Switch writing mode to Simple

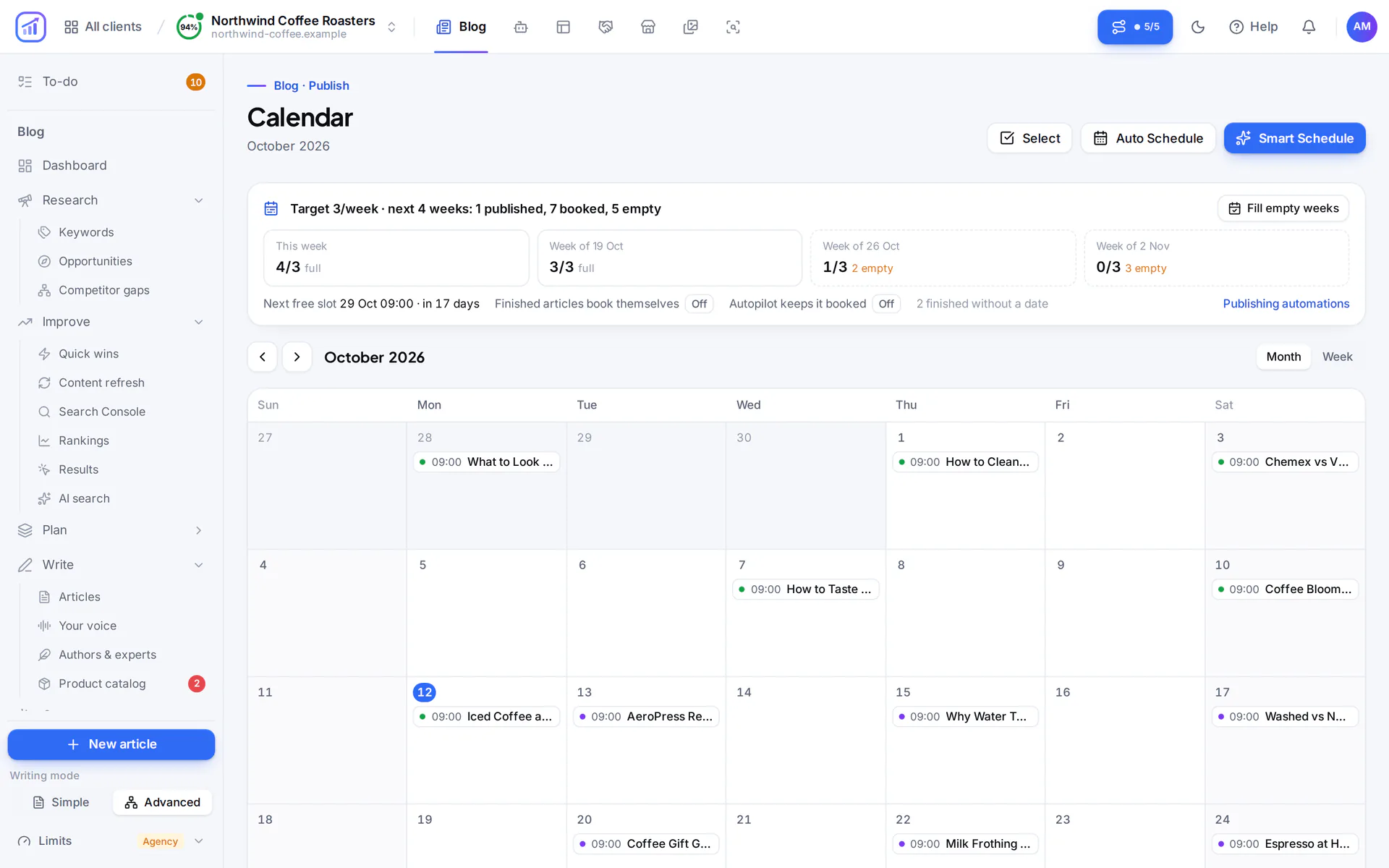pos(61,802)
